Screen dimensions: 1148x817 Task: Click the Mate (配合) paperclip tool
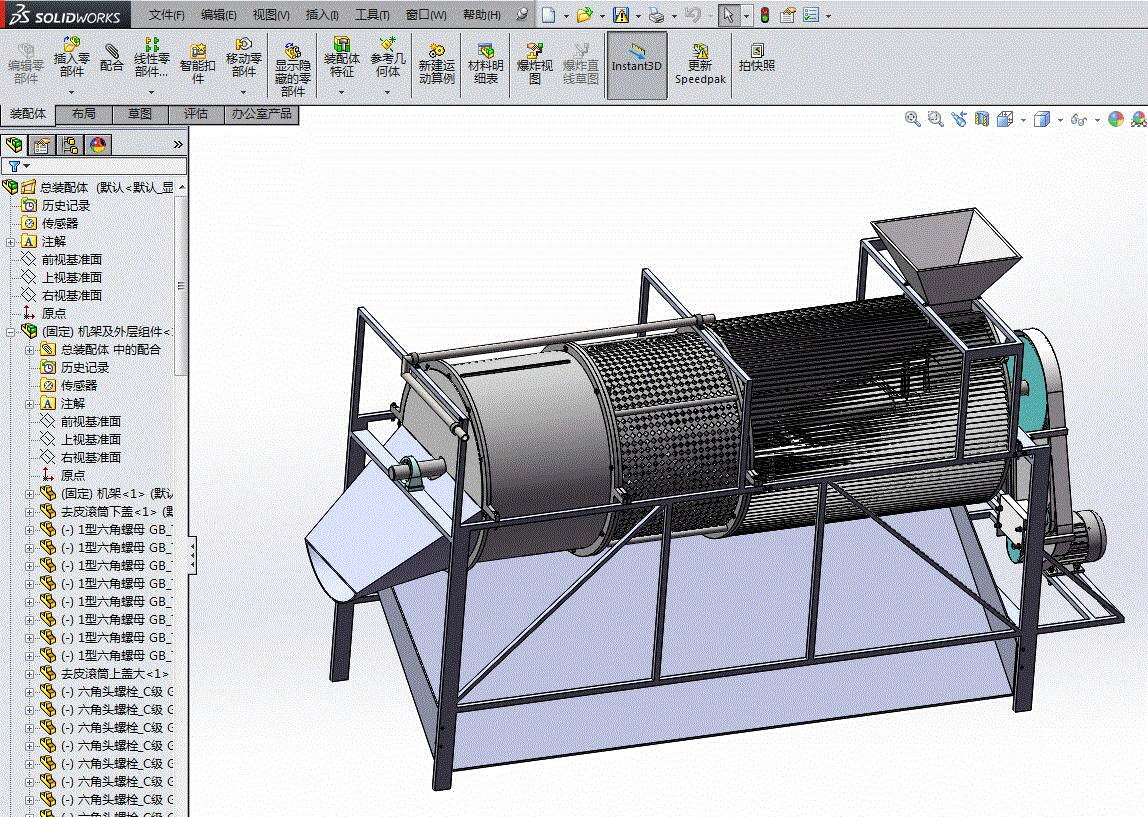pos(111,56)
